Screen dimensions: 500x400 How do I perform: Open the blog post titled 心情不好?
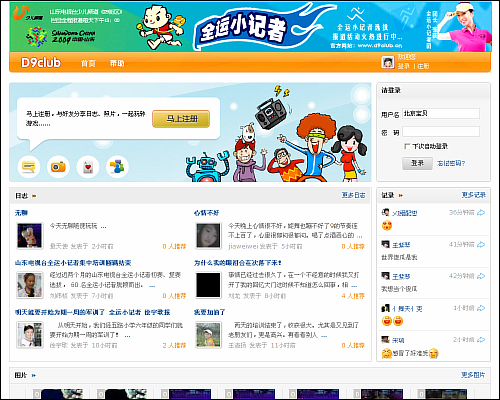click(x=206, y=213)
